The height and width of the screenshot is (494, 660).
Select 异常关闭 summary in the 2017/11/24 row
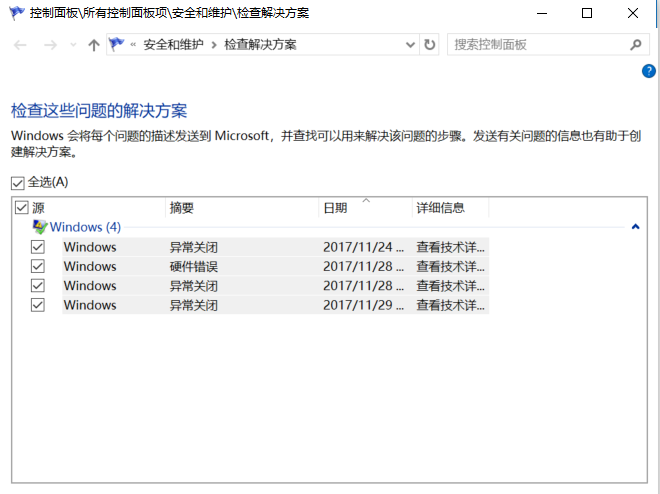(x=194, y=247)
